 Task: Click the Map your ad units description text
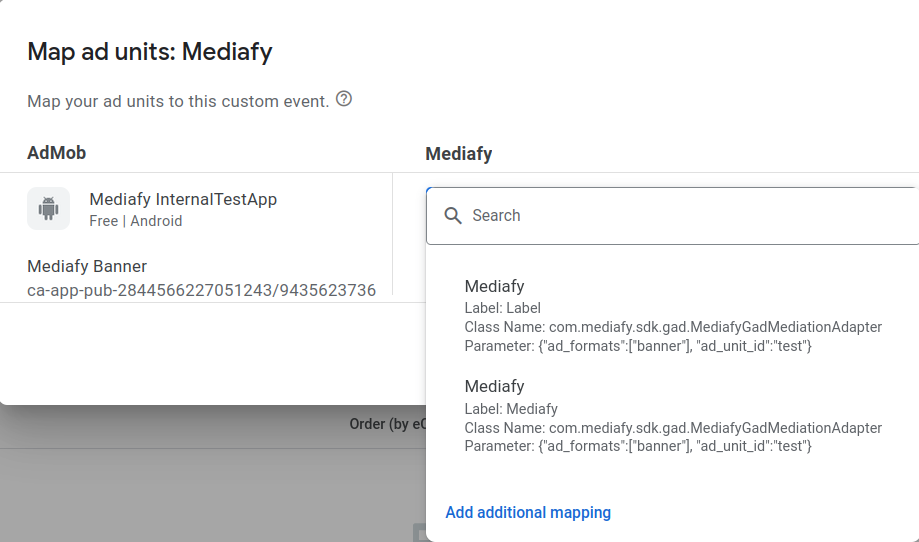tap(178, 101)
